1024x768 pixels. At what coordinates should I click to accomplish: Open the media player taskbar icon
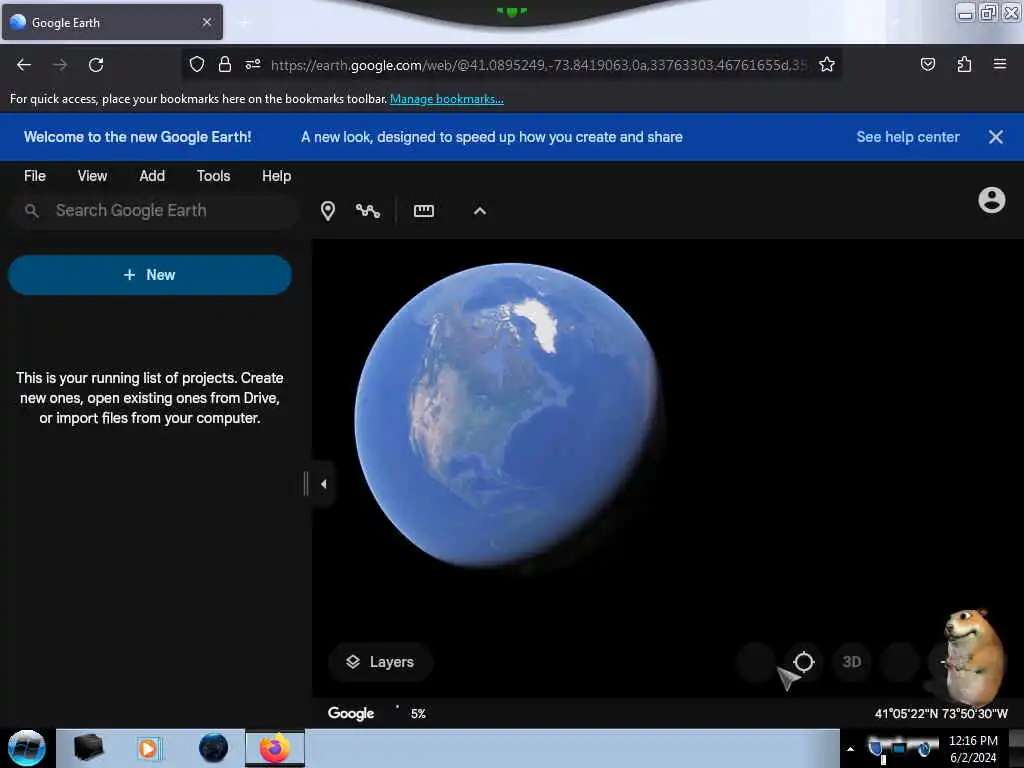click(148, 748)
